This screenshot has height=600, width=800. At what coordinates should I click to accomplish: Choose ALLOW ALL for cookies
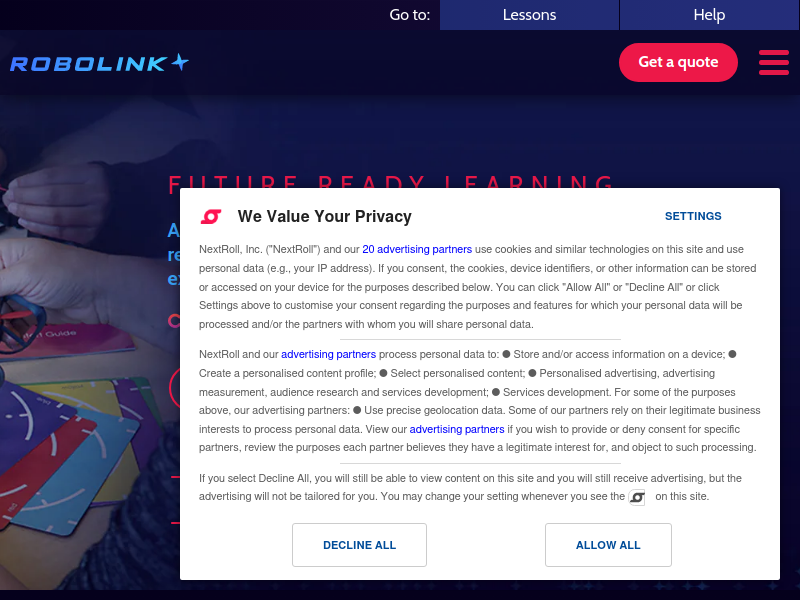click(608, 545)
